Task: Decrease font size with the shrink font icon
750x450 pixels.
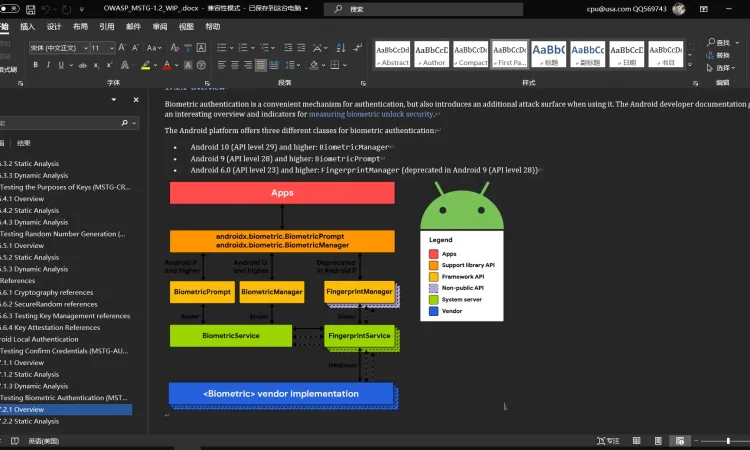Action: click(x=135, y=47)
